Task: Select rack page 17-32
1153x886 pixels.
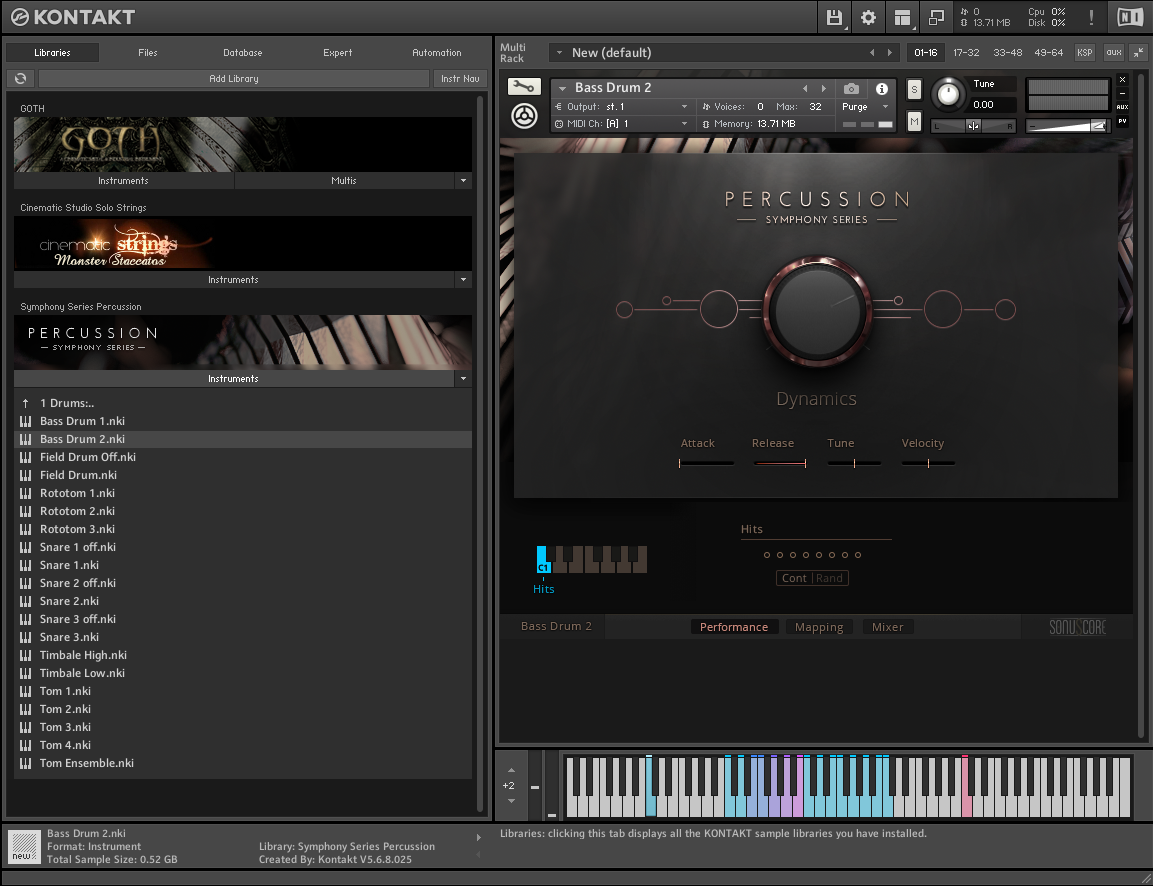Action: [x=966, y=52]
